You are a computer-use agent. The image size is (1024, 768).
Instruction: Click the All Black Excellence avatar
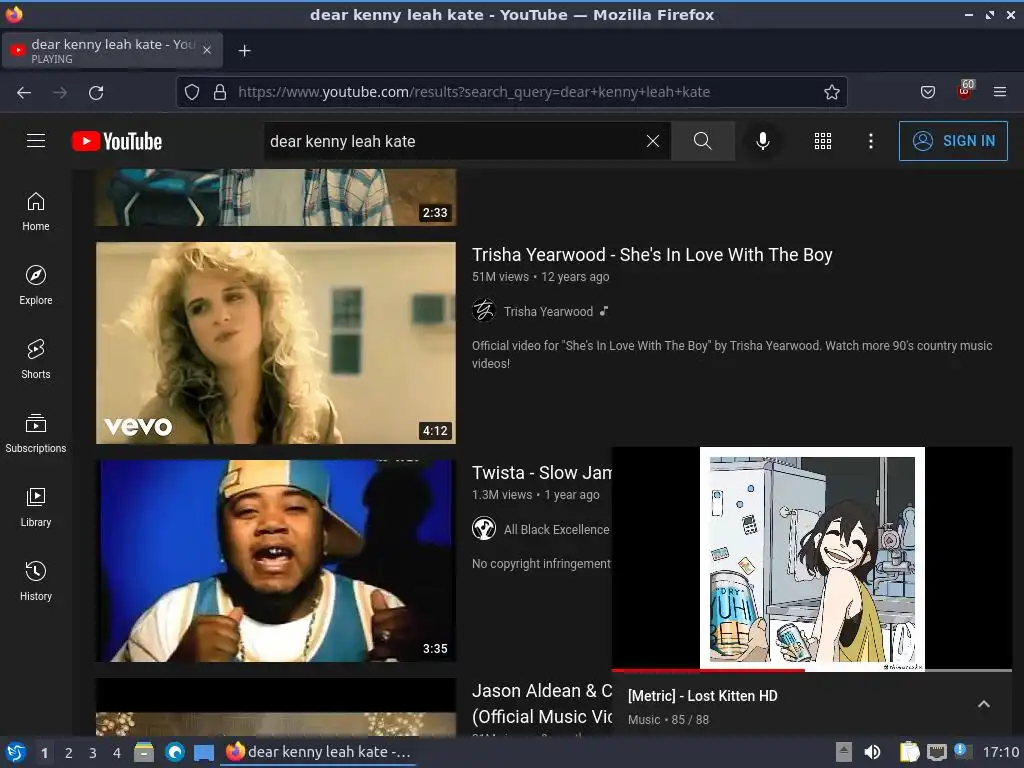click(x=484, y=528)
